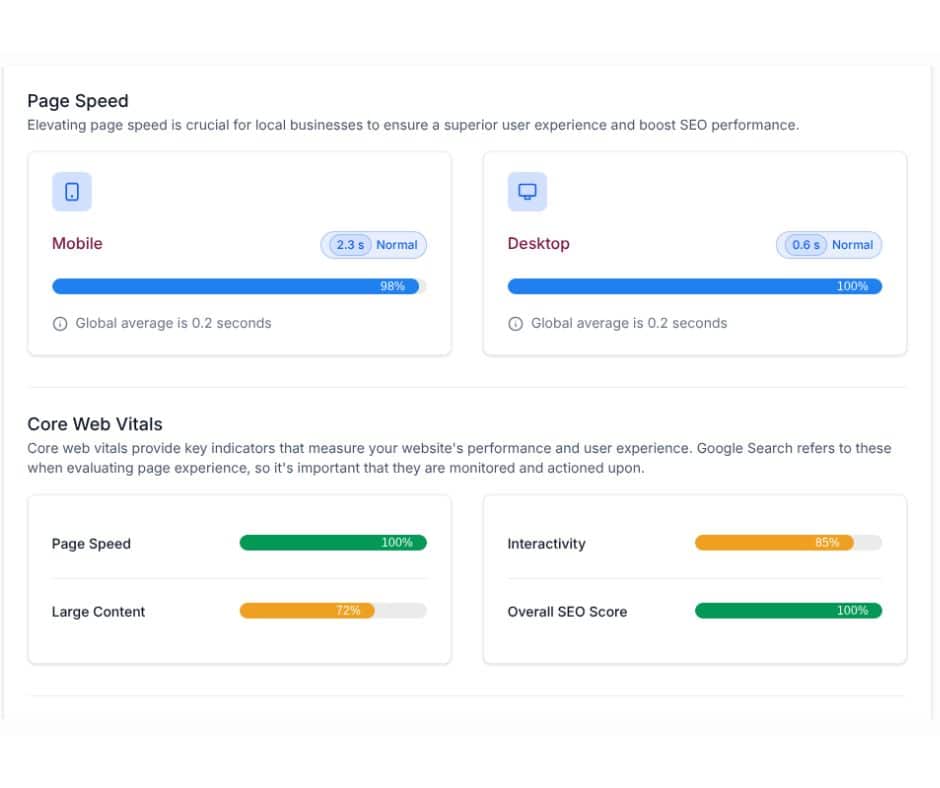Click the Normal status label for Desktop
Image resolution: width=940 pixels, height=788 pixels.
click(853, 244)
